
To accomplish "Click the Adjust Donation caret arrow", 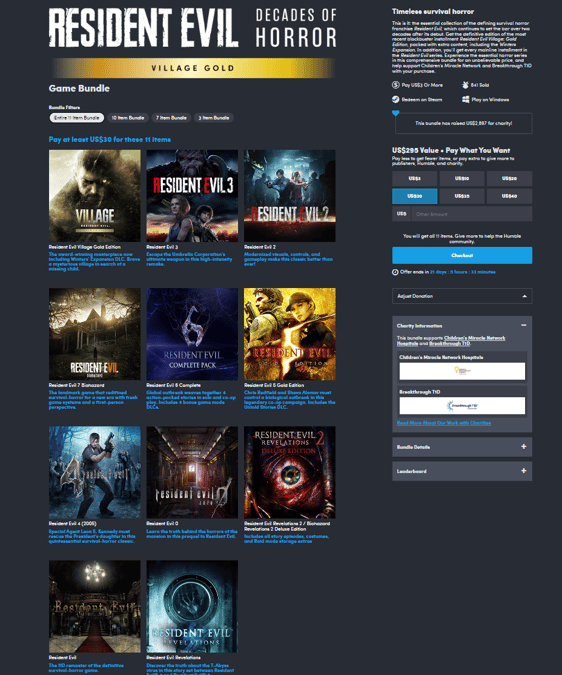I will coord(524,296).
